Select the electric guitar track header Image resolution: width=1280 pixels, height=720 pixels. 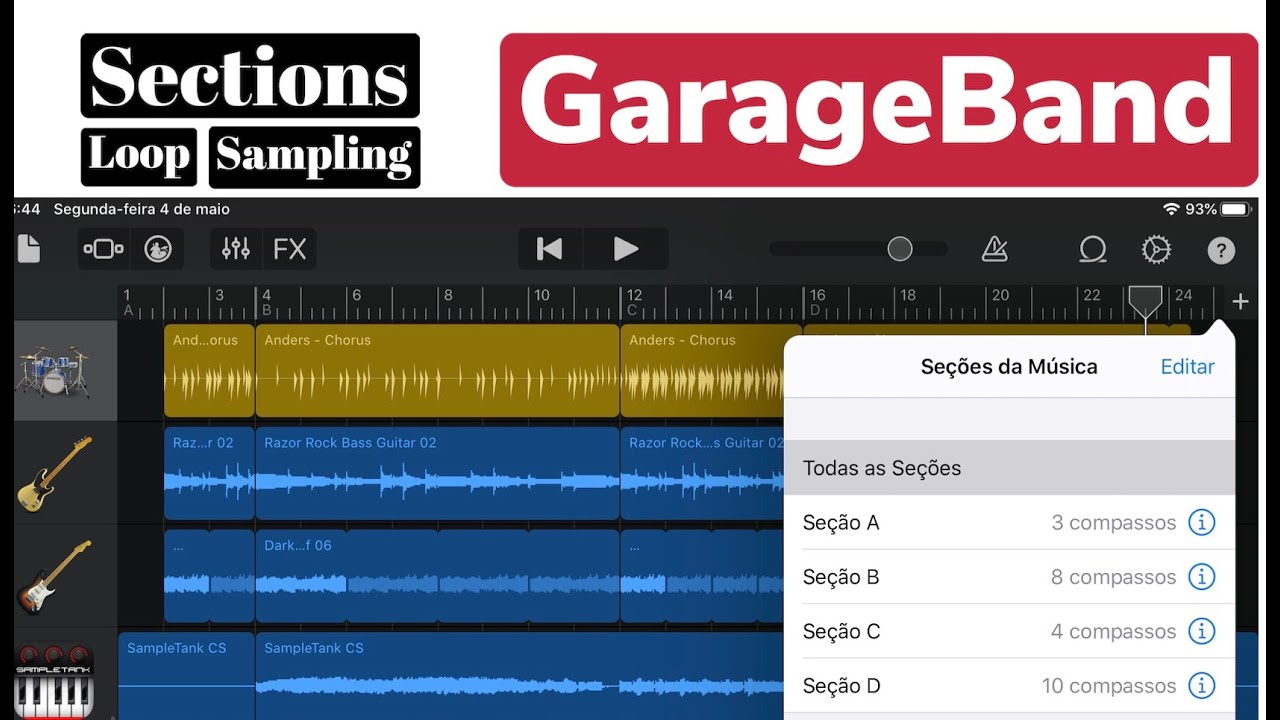pyautogui.click(x=66, y=576)
